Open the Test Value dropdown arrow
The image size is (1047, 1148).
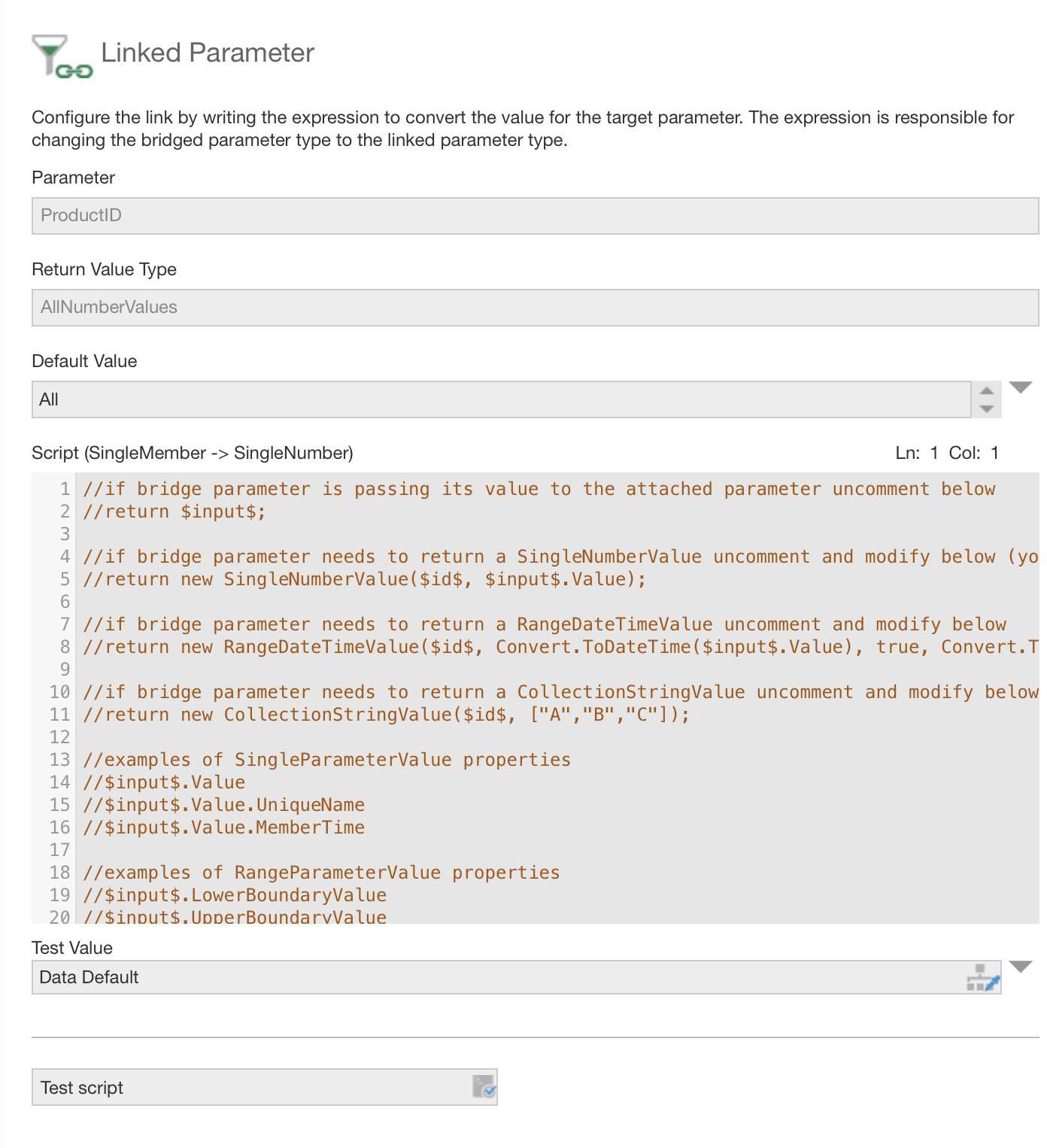click(x=1021, y=965)
